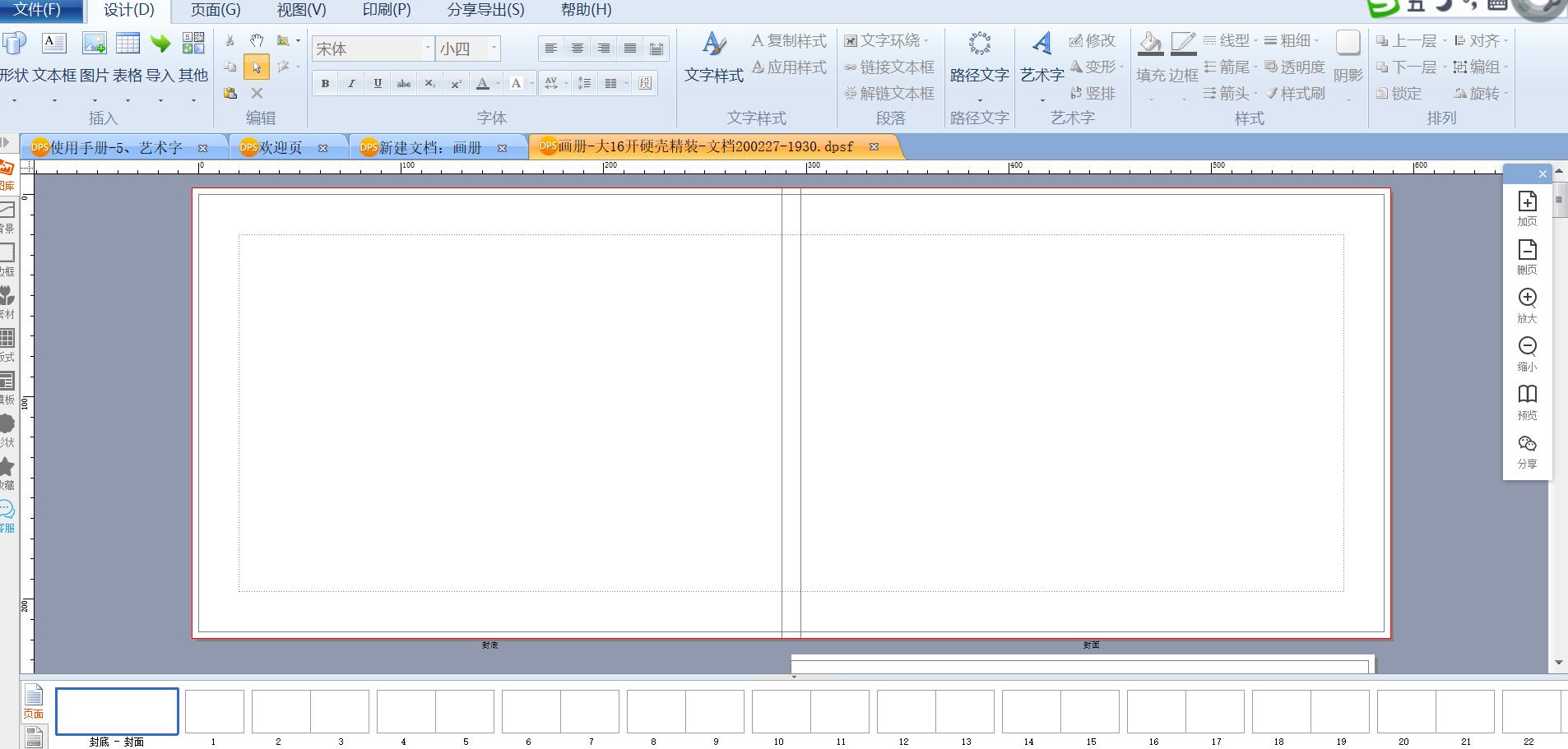Screen dimensions: 1568x749
Task: Switch to the 欢迎页 document tab
Action: [x=281, y=148]
